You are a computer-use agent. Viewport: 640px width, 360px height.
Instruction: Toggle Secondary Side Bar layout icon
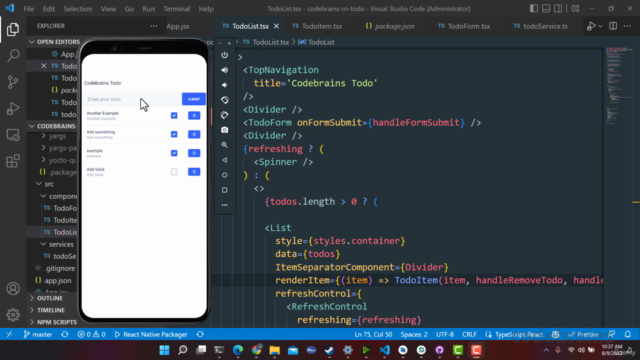(x=558, y=9)
